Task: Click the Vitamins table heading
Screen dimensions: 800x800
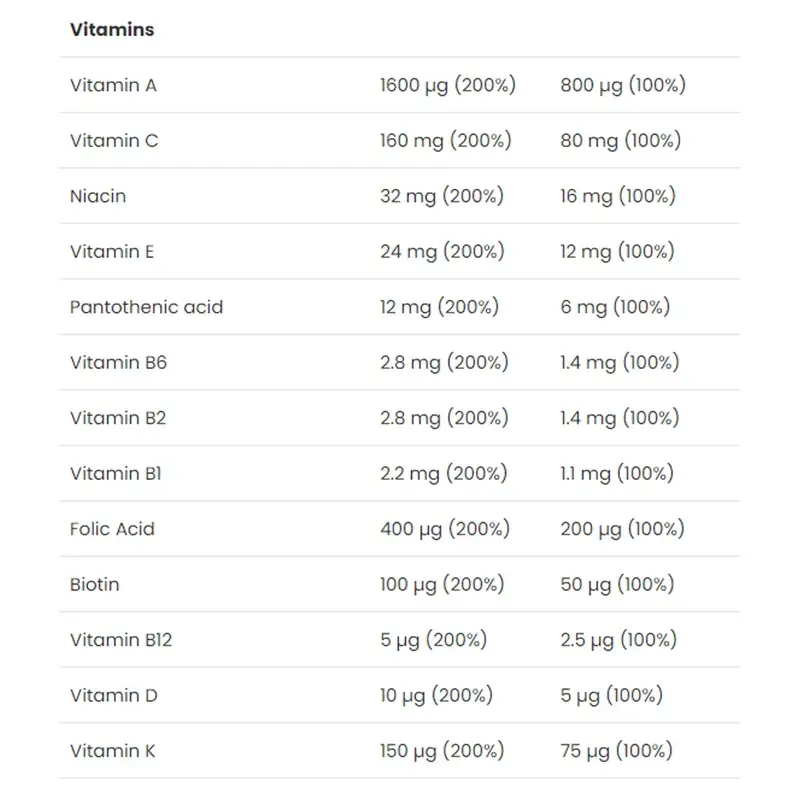Action: 112,30
